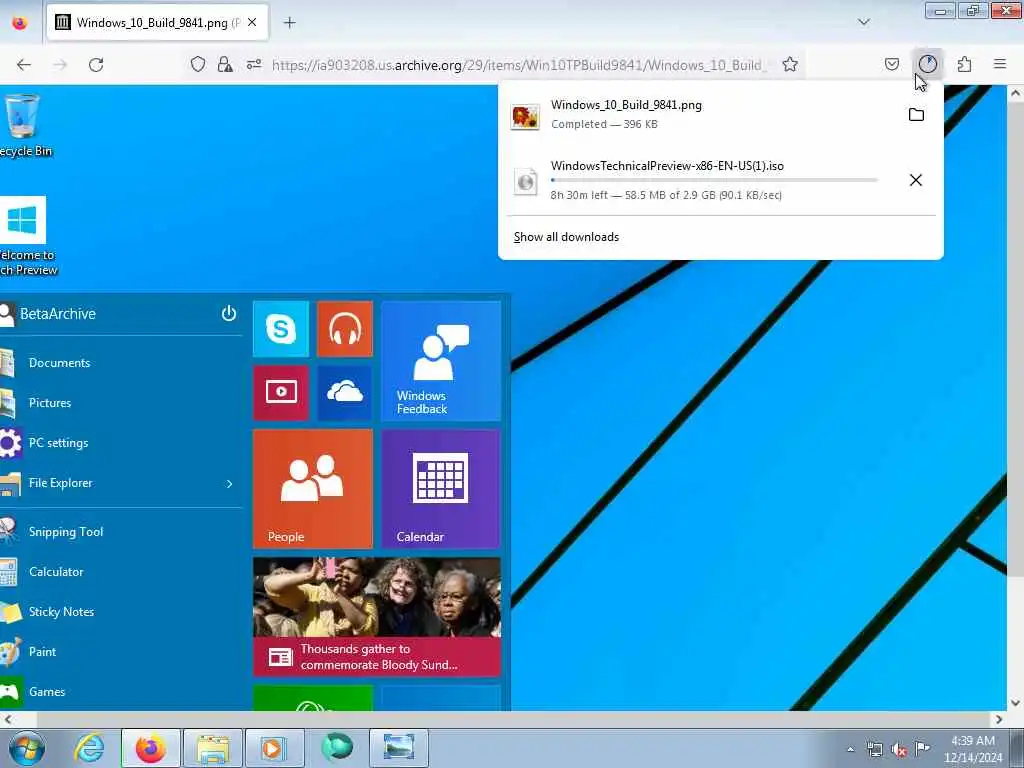Click PC settings in the start menu
The width and height of the screenshot is (1024, 768).
coord(58,443)
